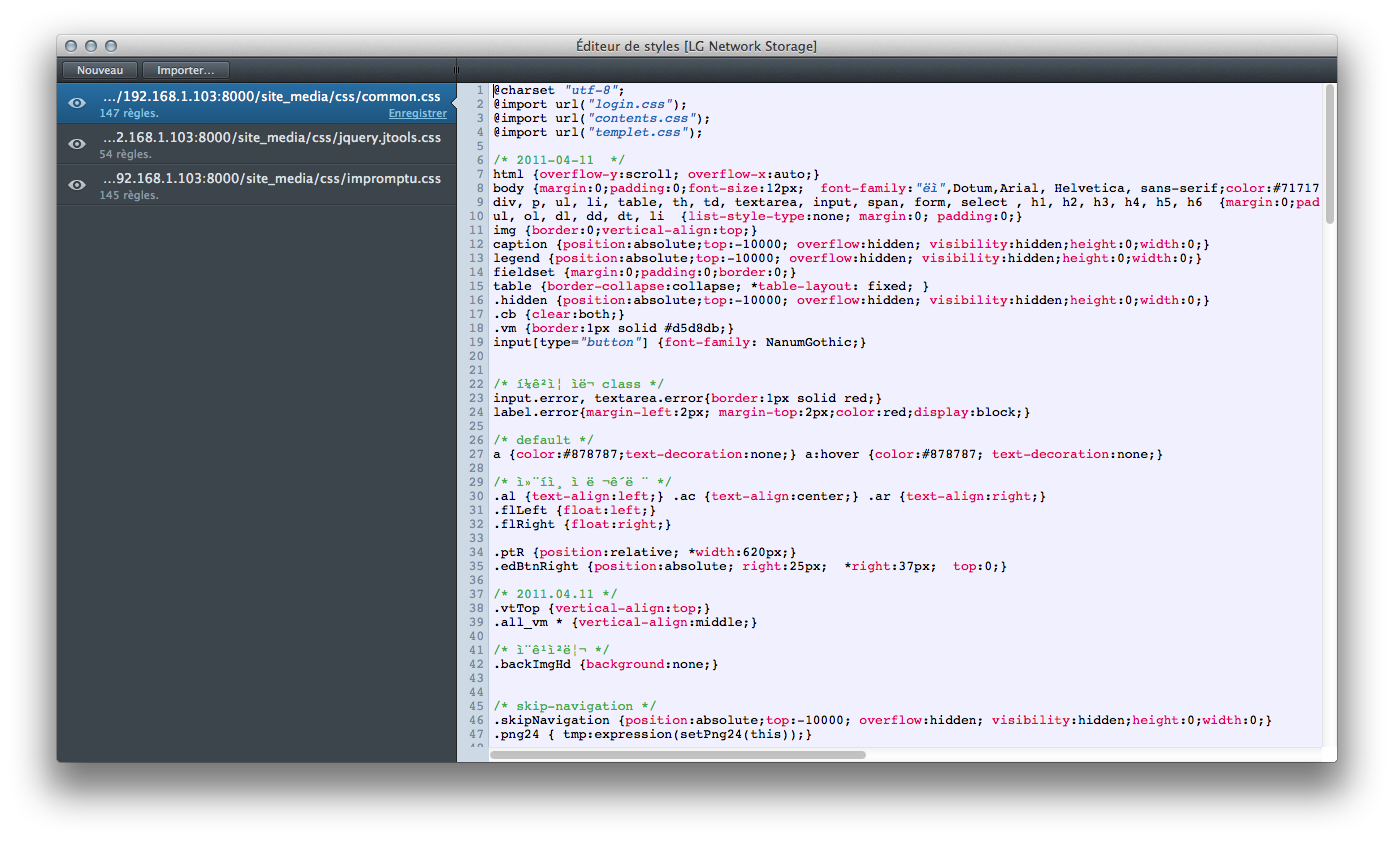1394x841 pixels.
Task: Click the window title Éditeur de styles
Action: (697, 46)
